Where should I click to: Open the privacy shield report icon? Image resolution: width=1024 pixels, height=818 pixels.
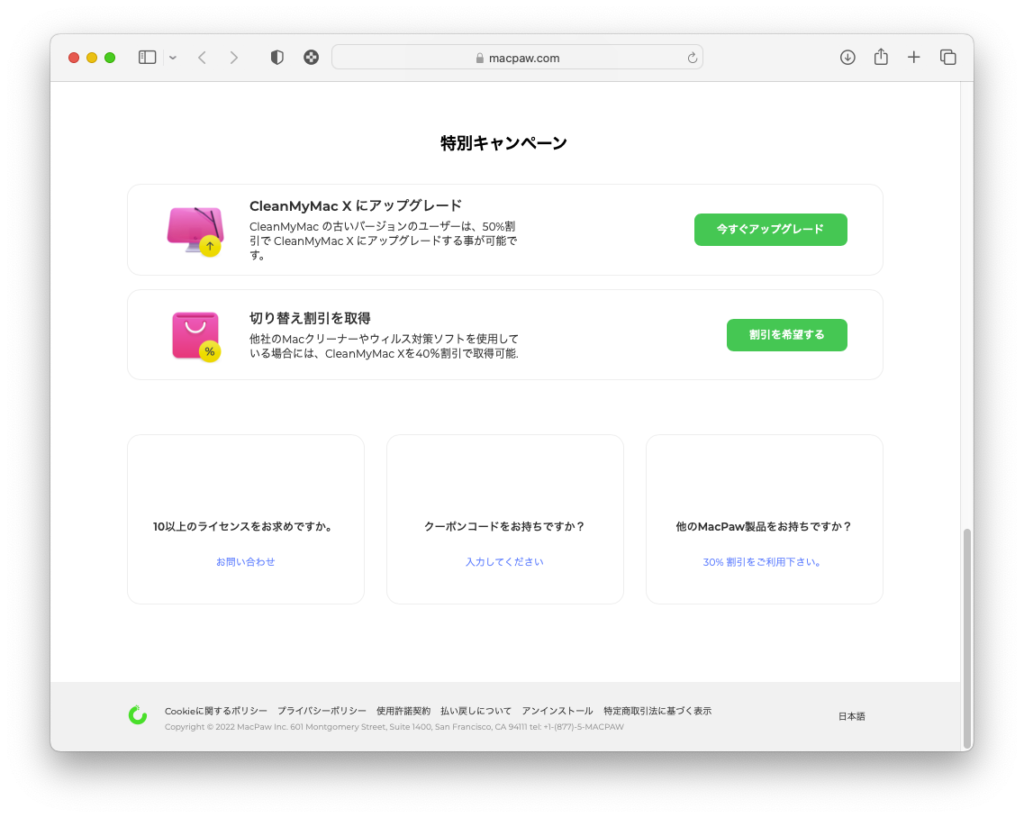(277, 57)
